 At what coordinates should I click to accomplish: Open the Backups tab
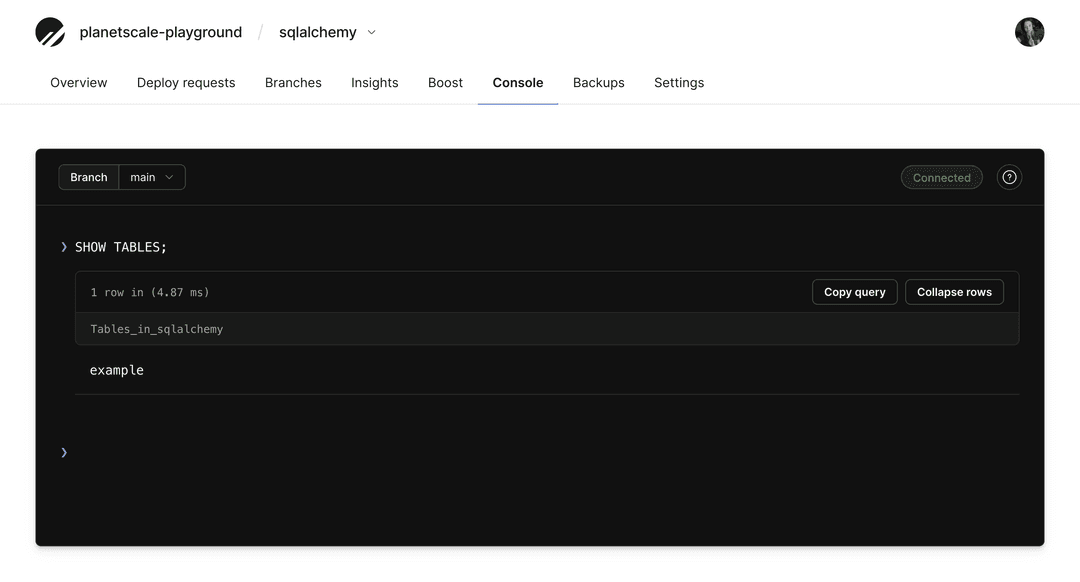[598, 83]
